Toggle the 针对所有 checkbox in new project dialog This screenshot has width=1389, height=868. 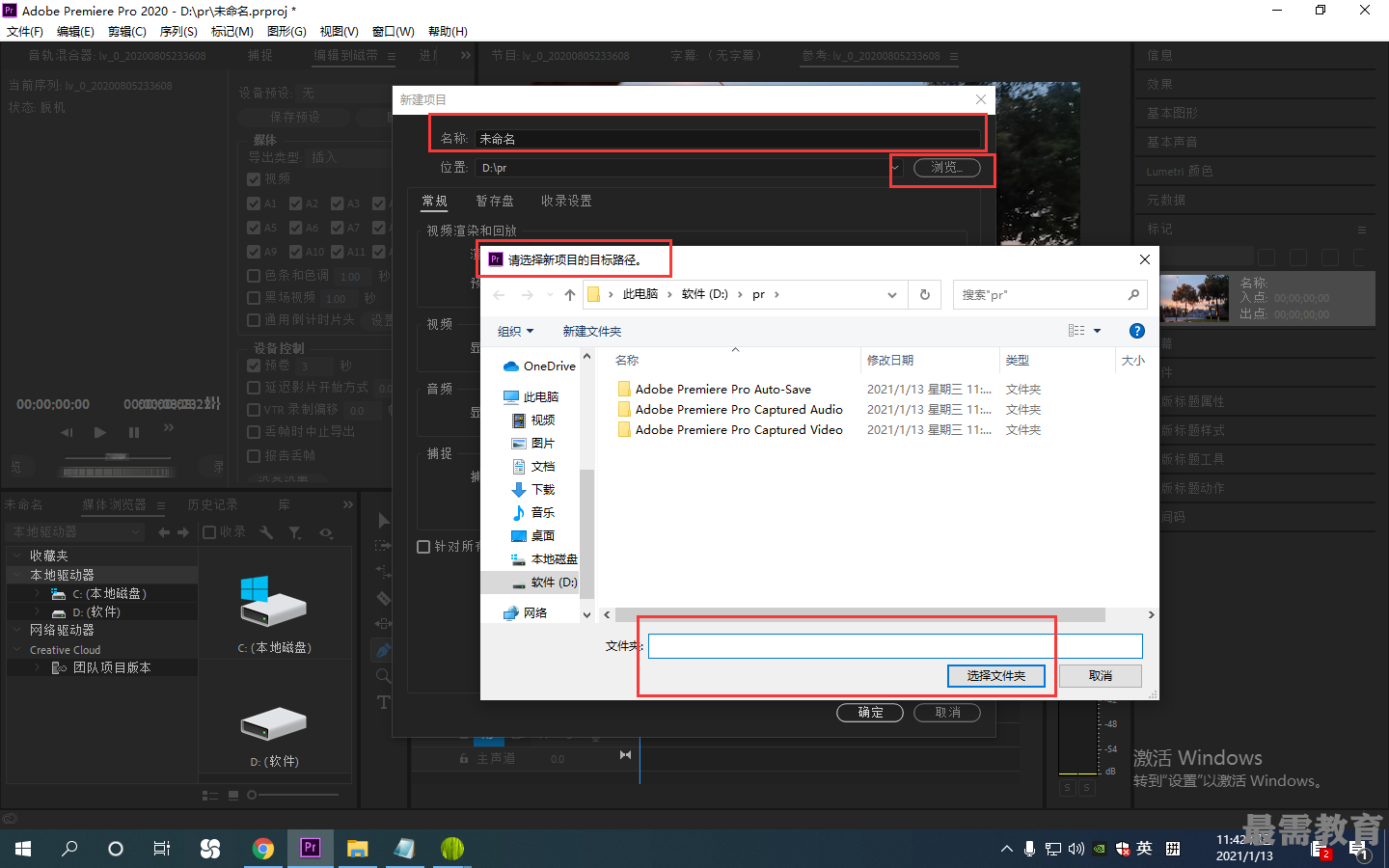point(423,547)
